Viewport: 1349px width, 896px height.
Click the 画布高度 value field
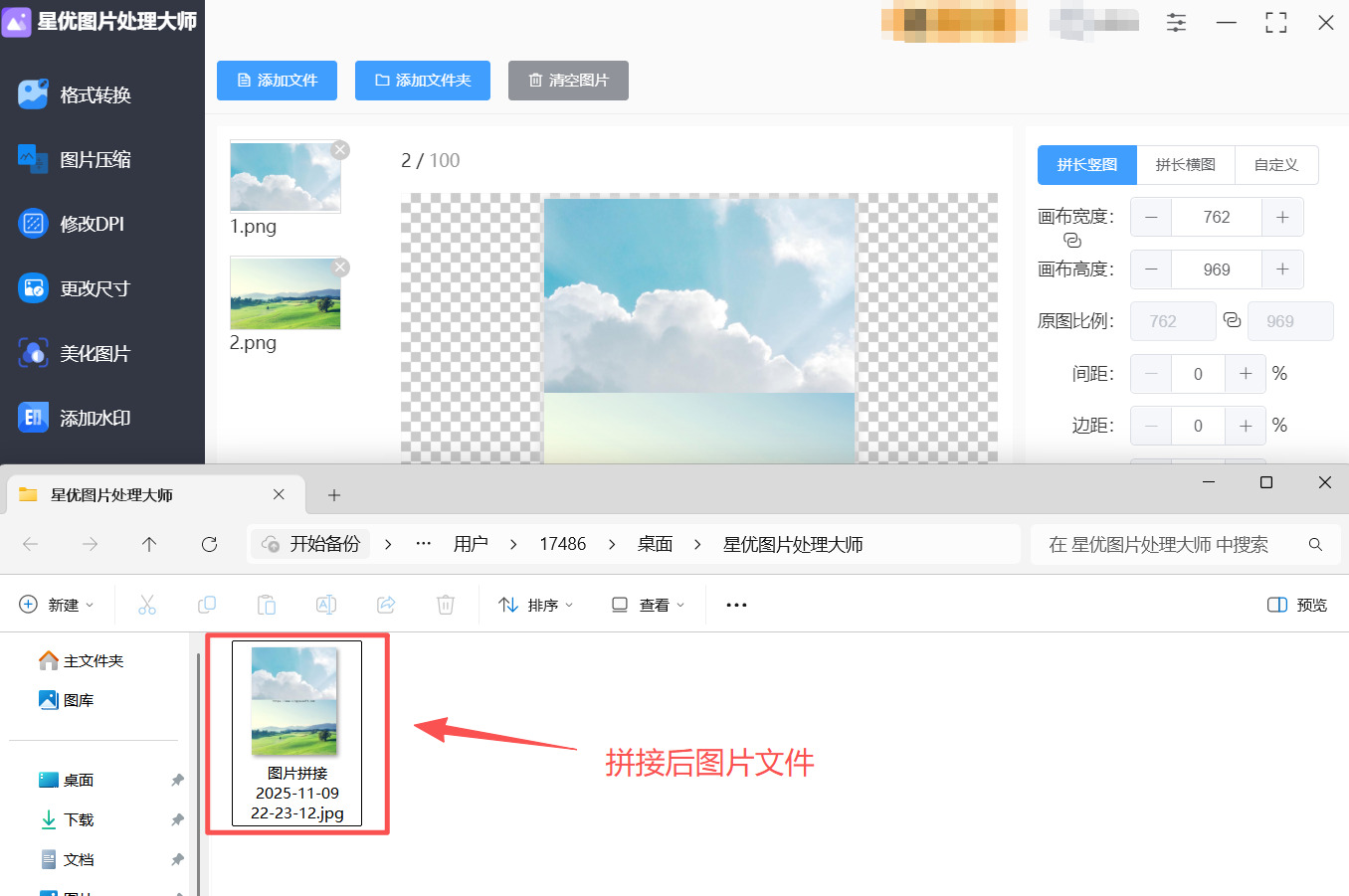coord(1217,269)
